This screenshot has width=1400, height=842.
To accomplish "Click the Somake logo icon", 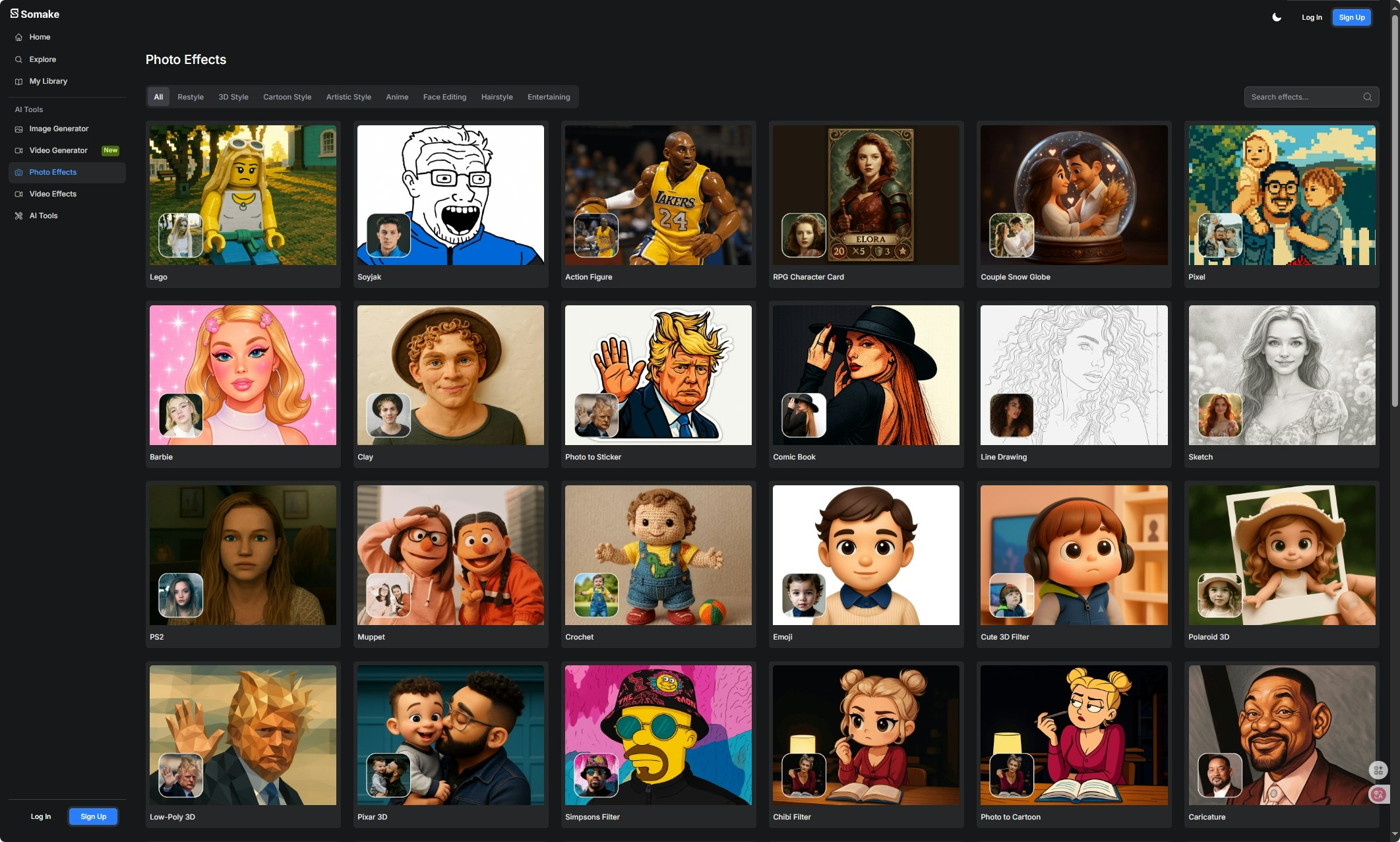I will coord(15,13).
